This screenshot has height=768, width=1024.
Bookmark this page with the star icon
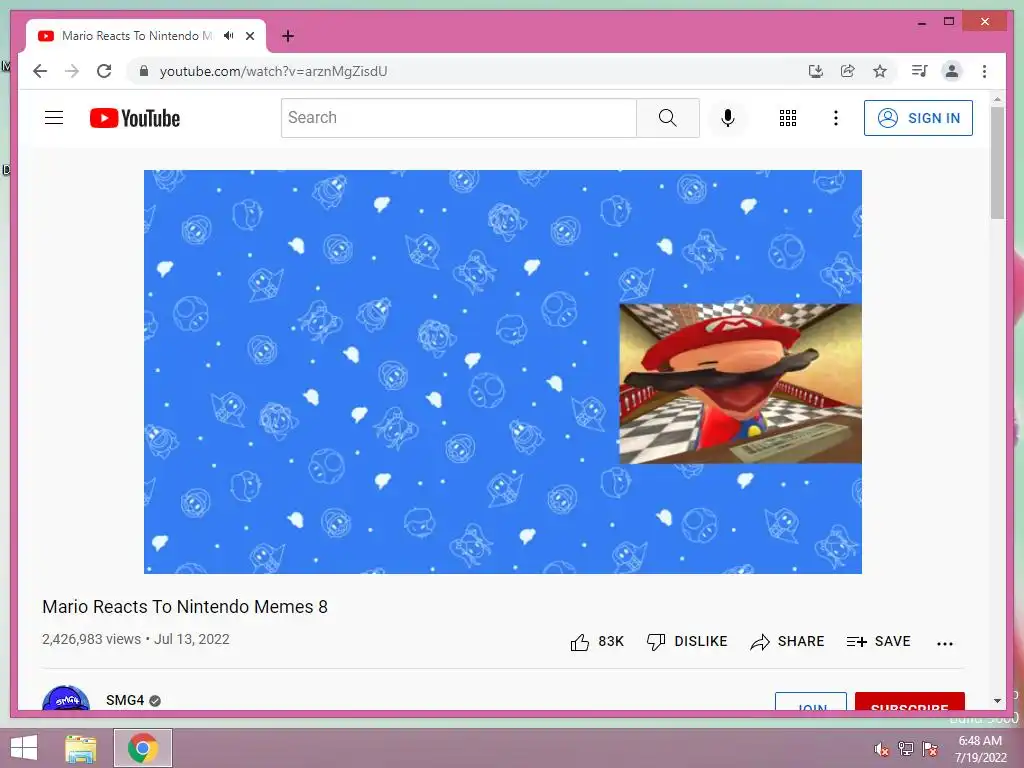(x=880, y=71)
